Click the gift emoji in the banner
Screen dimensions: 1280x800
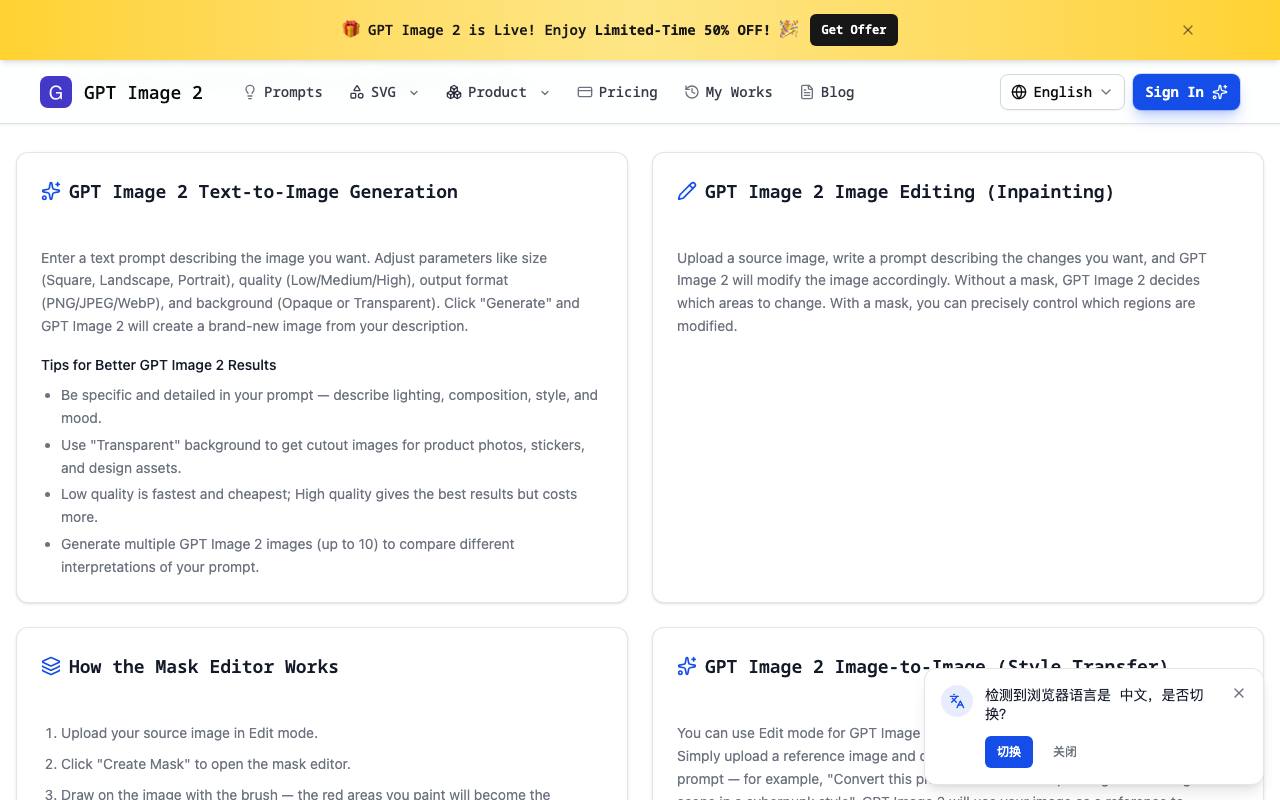pos(351,29)
